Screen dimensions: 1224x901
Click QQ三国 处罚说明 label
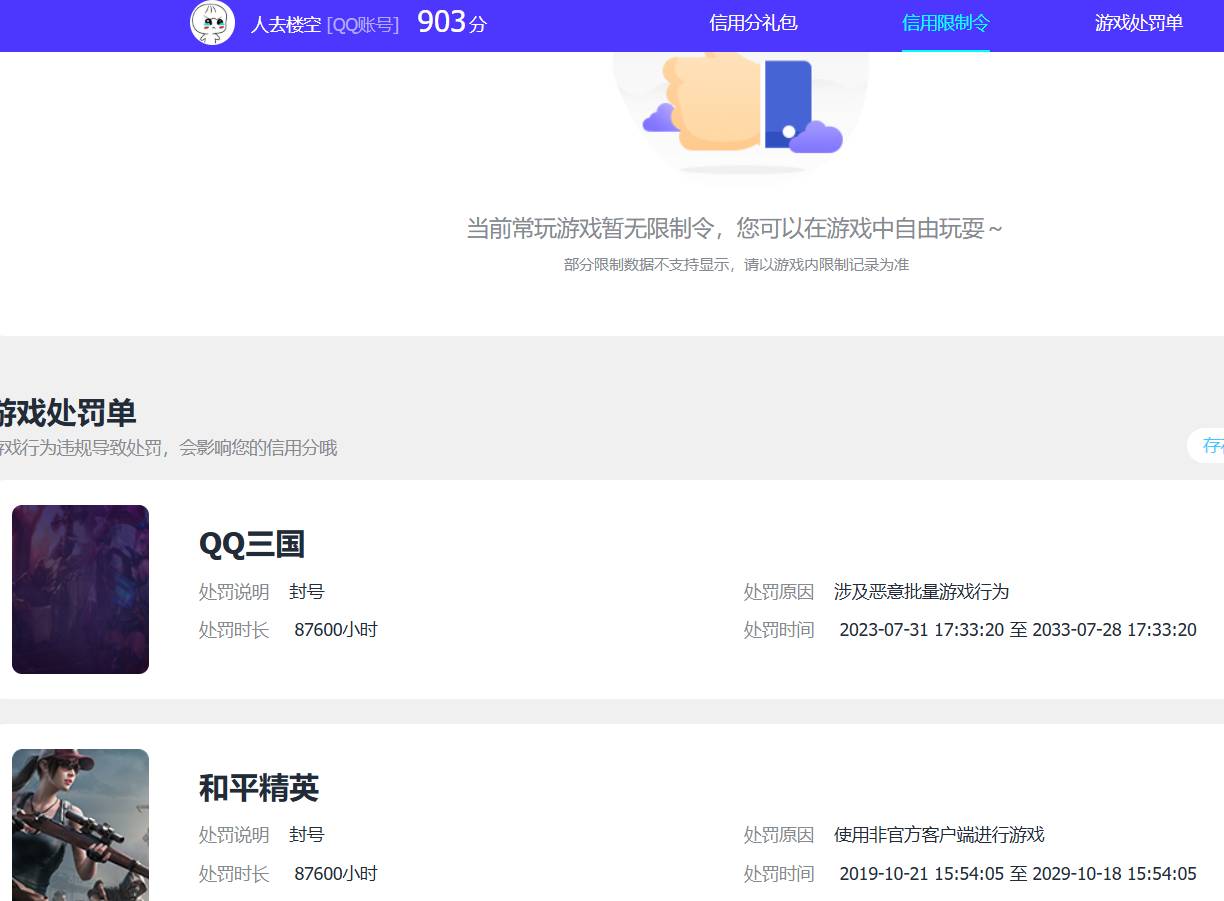pos(234,592)
